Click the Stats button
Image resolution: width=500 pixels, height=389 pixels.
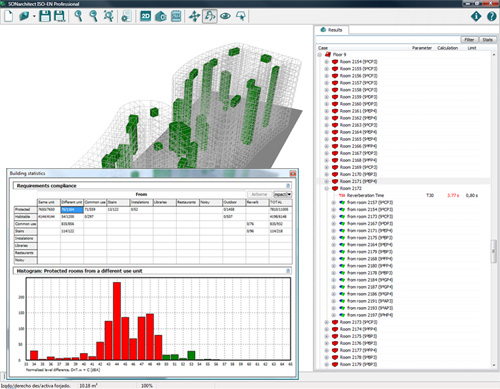pyautogui.click(x=487, y=40)
